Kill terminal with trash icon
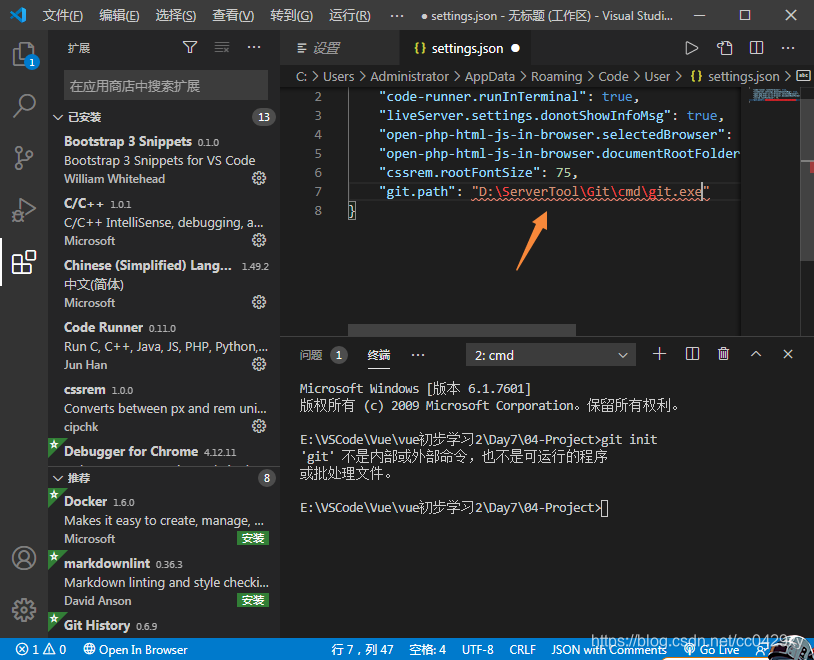 (x=723, y=354)
